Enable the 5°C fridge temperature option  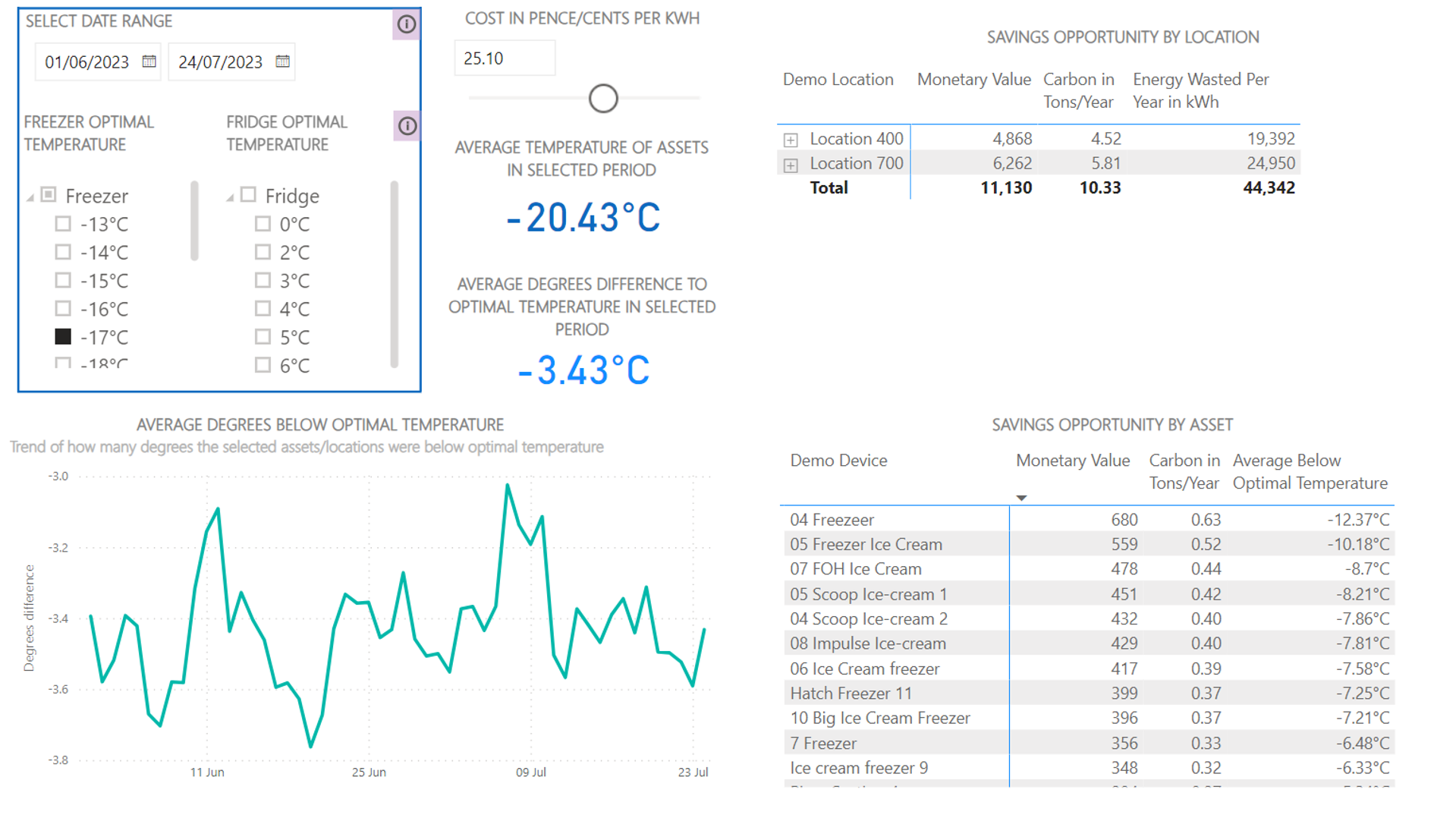pyautogui.click(x=263, y=337)
